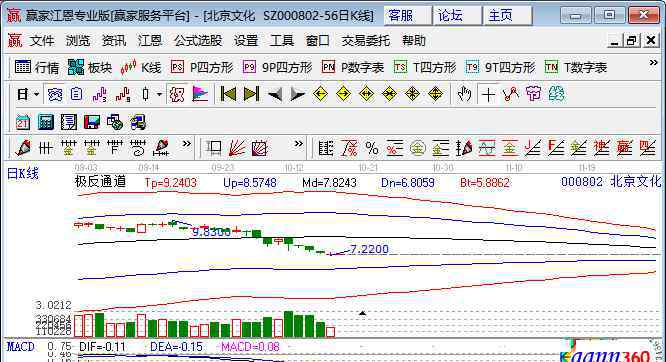Open the calendar 21 icon

pos(23,122)
